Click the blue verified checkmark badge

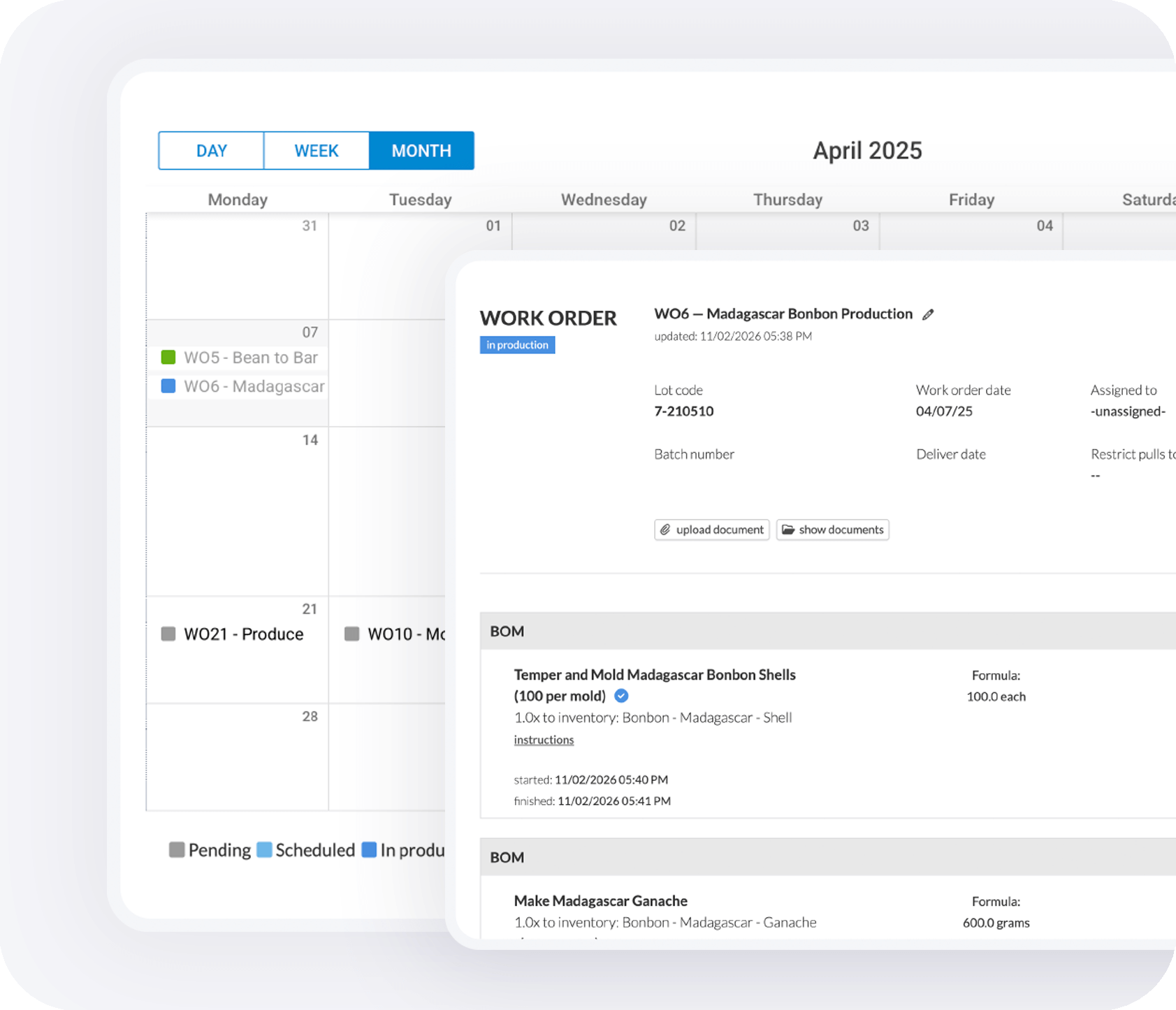[x=621, y=696]
